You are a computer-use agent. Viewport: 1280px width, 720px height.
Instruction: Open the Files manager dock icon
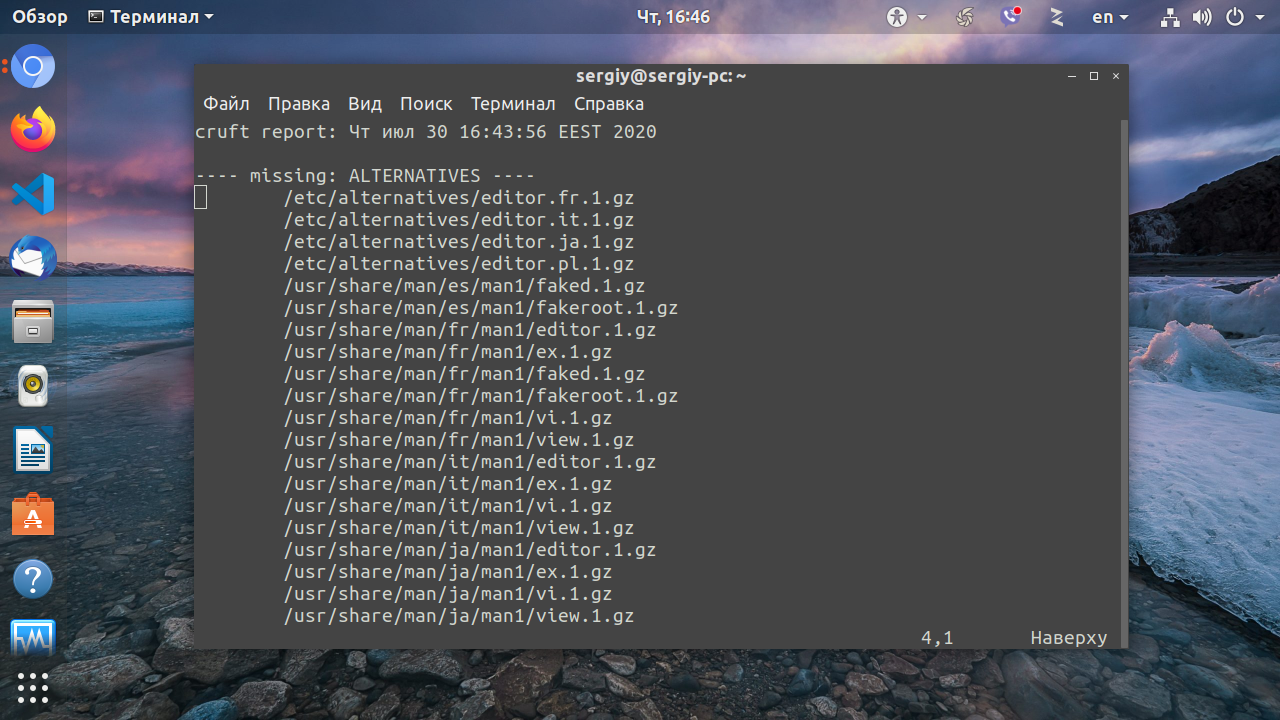click(33, 322)
